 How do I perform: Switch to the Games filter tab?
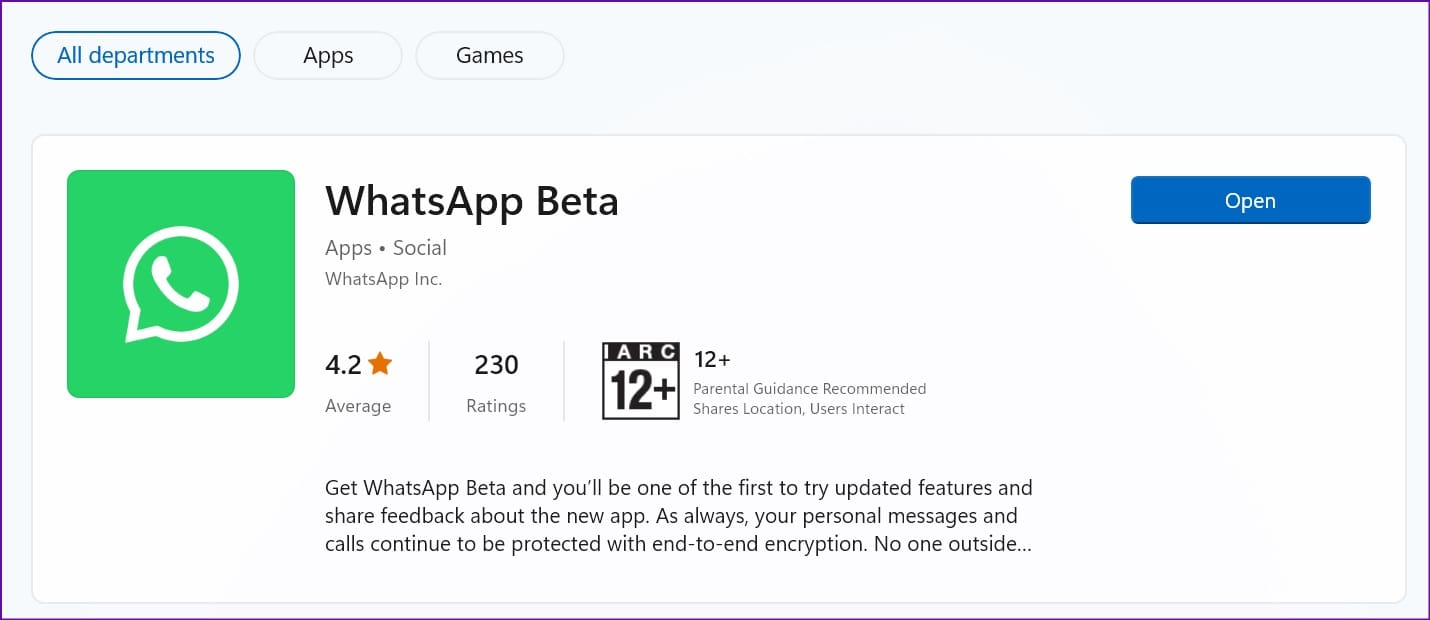(490, 56)
